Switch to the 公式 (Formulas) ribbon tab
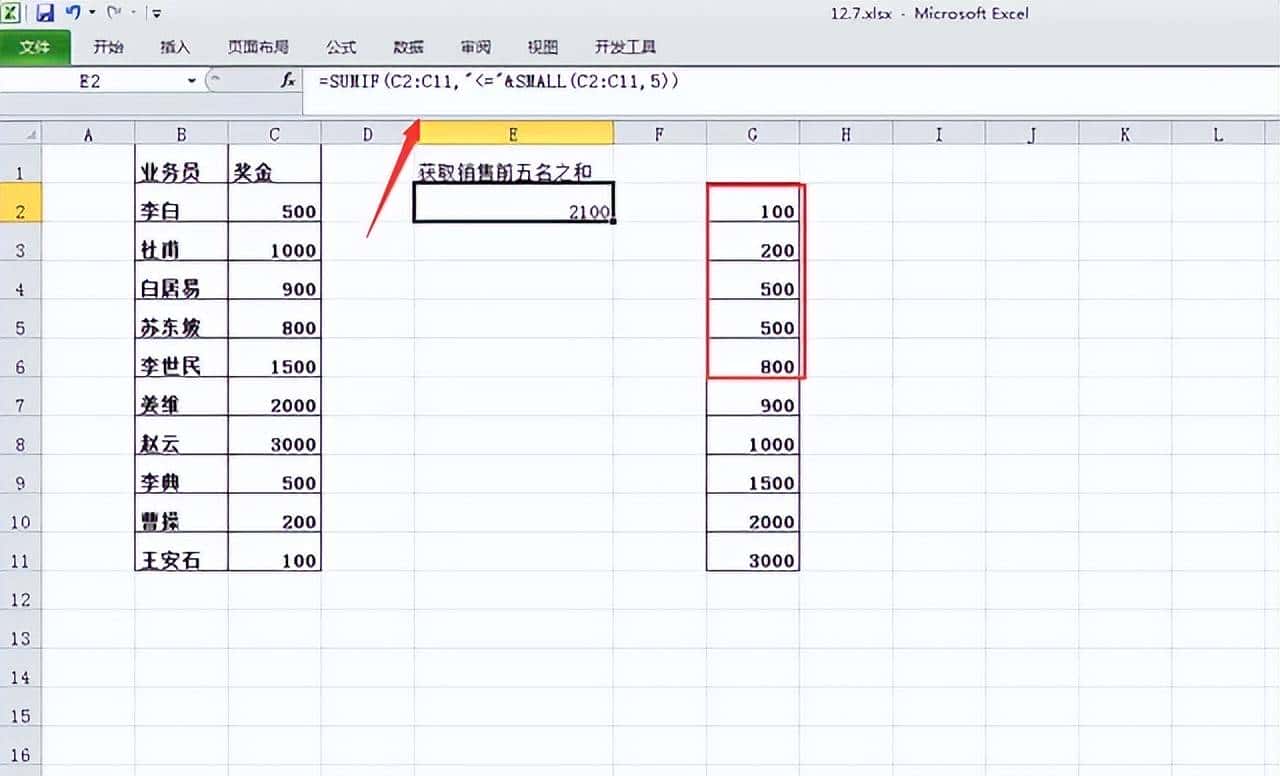1280x776 pixels. (x=341, y=47)
